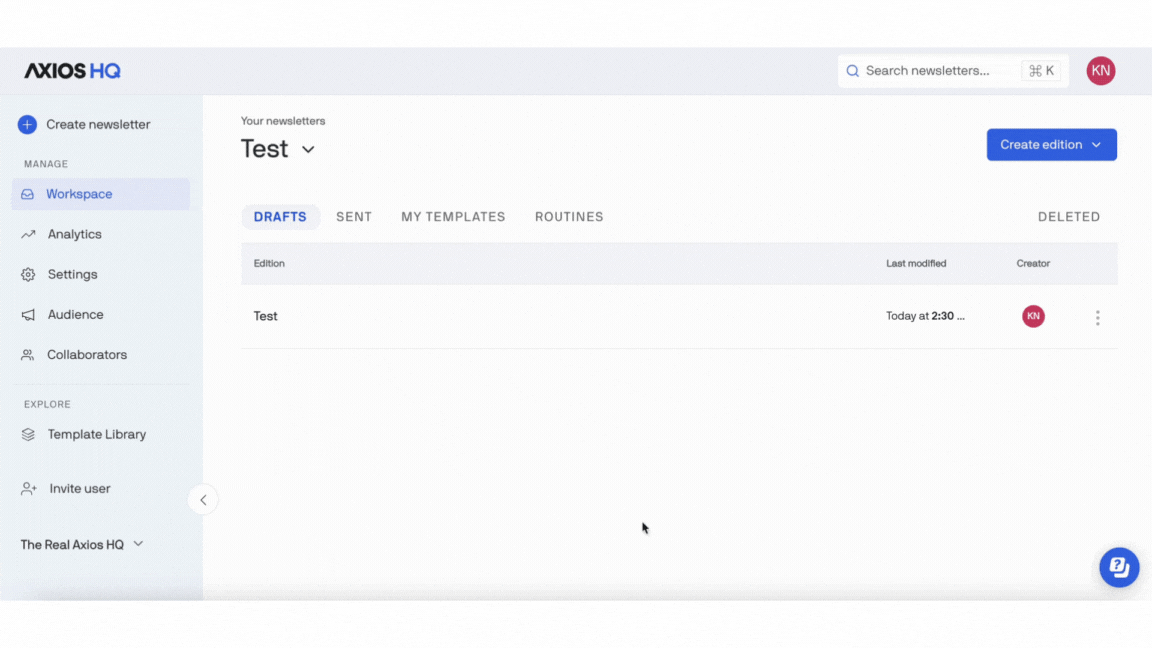Switch to the Drafts tab
Screen dimensions: 1152x648
[x=280, y=217]
